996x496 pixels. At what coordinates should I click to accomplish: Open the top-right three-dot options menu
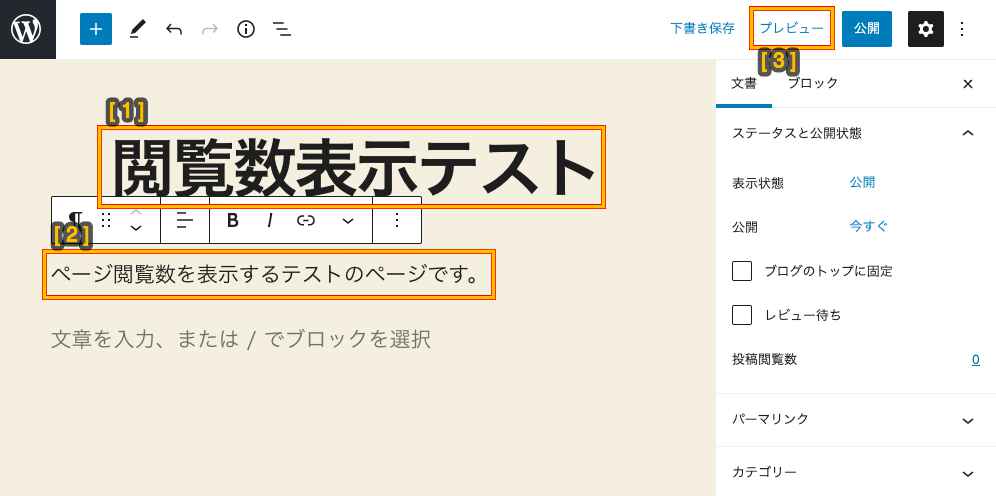click(x=962, y=29)
